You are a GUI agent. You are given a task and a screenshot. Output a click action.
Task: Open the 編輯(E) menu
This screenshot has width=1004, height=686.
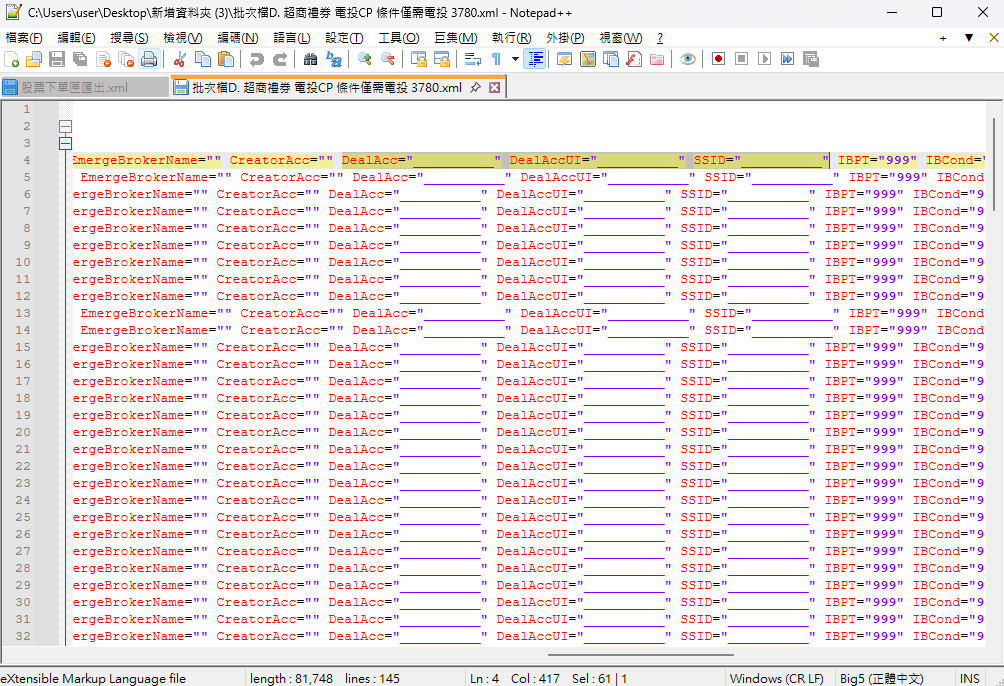(76, 38)
